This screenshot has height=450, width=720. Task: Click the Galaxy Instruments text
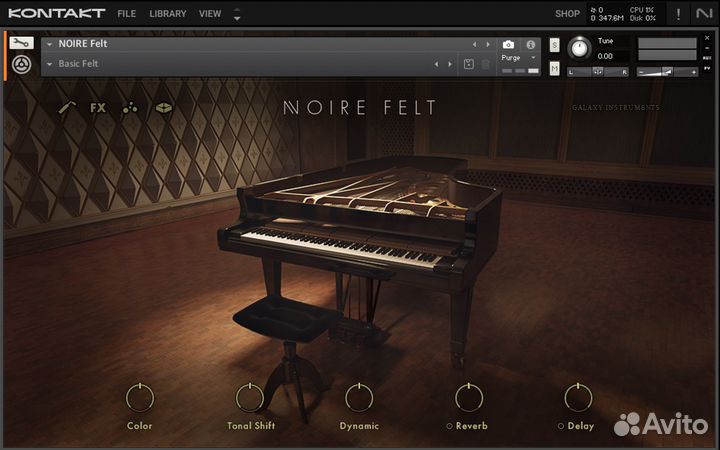point(616,107)
